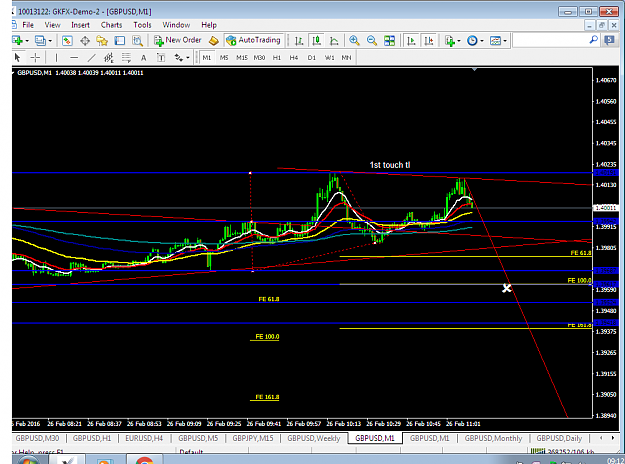Open the Tools menu
Viewport: 625px width, 464px height.
tap(142, 25)
